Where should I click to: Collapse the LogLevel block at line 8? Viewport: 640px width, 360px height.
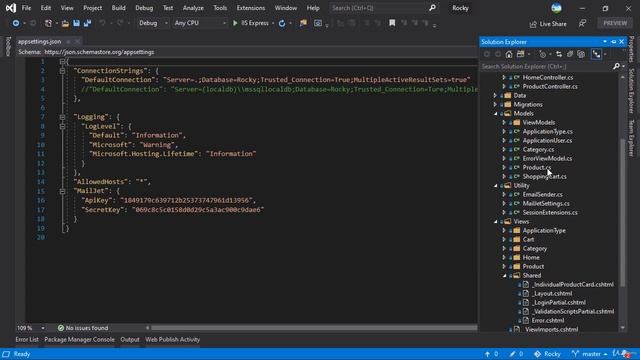pos(62,127)
